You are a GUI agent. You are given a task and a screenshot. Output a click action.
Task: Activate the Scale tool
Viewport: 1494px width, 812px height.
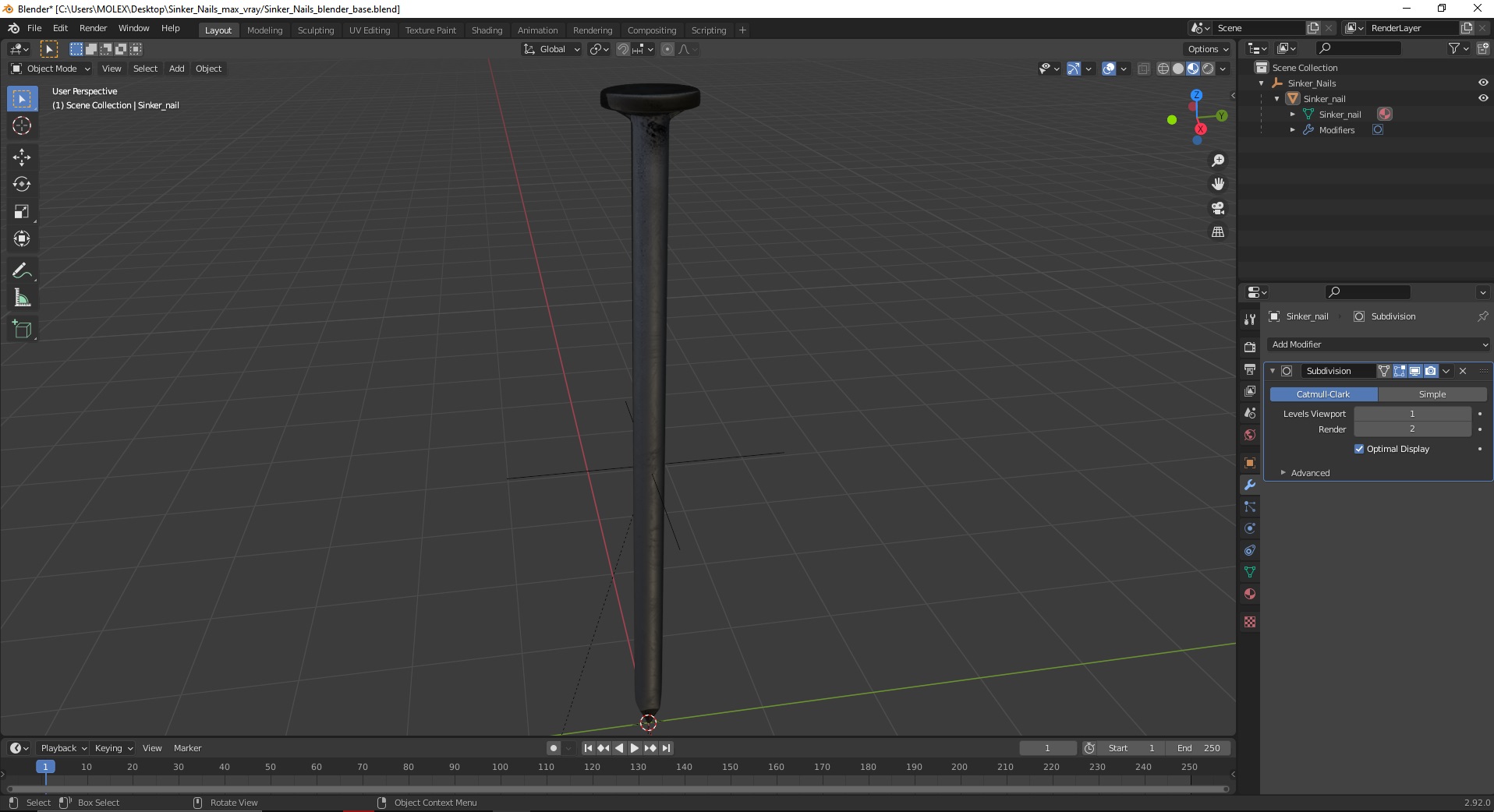click(22, 212)
